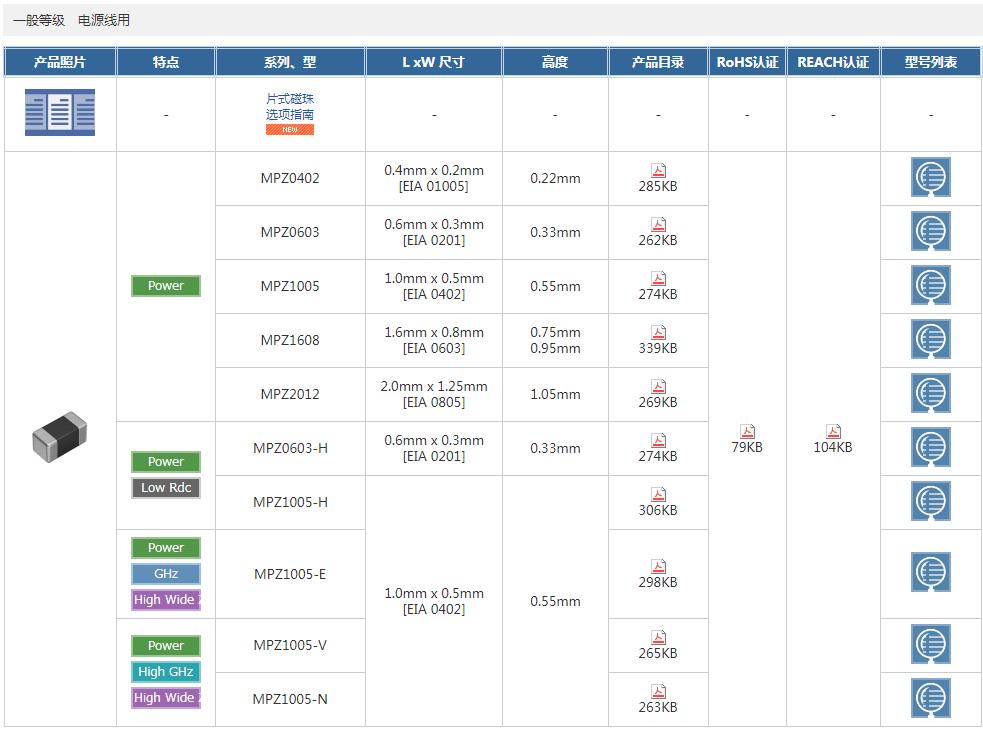Open the MPZ1005-V 265KB catalog PDF

658,638
